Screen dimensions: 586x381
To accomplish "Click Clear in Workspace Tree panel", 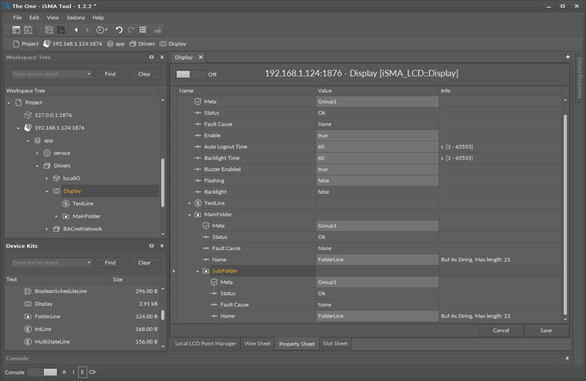I will pyautogui.click(x=144, y=74).
